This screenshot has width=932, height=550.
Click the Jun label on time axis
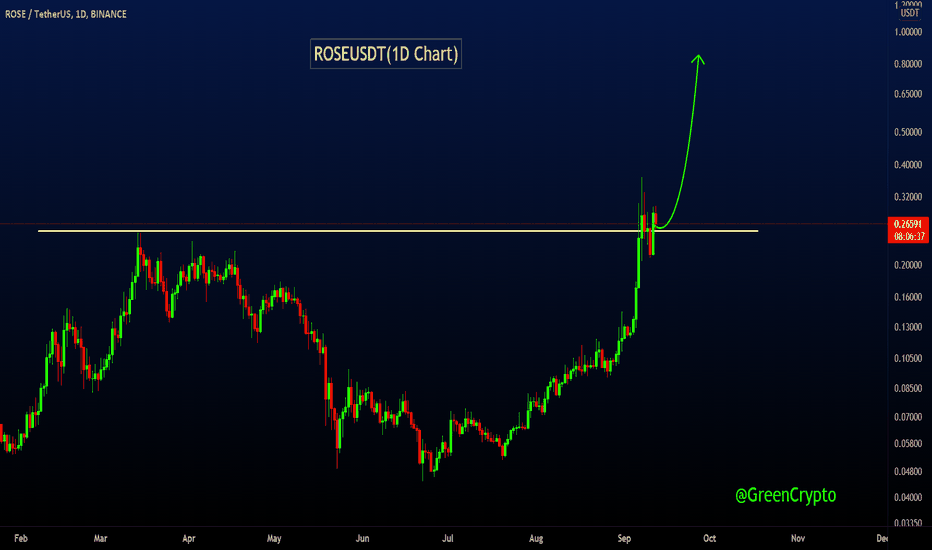click(362, 538)
